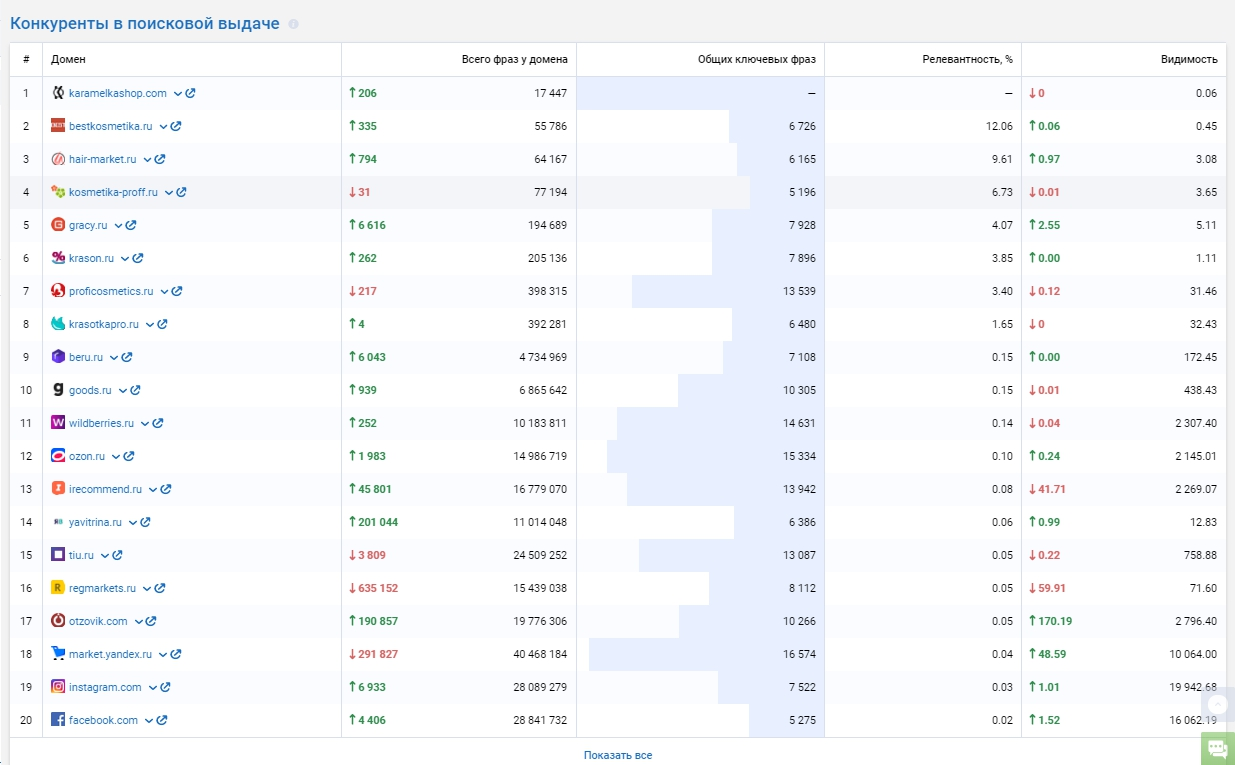Open beru.ru external link icon
The height and width of the screenshot is (765, 1235).
[x=127, y=357]
